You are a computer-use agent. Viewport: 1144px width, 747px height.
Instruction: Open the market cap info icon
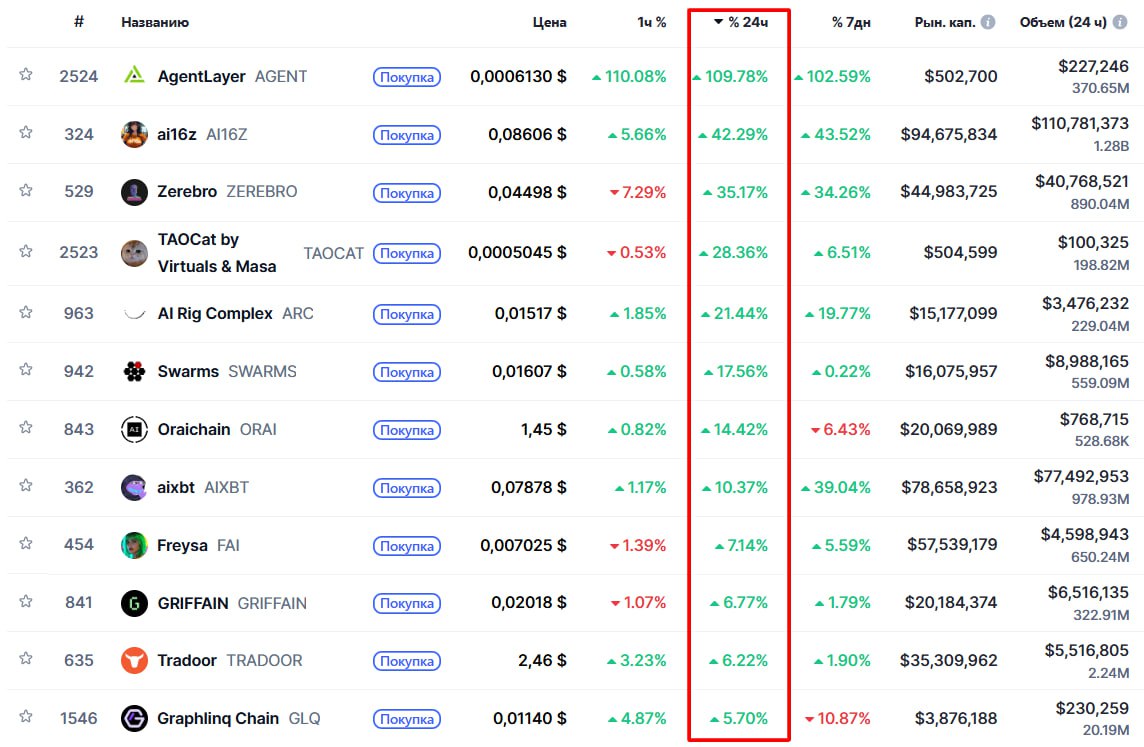pyautogui.click(x=988, y=22)
